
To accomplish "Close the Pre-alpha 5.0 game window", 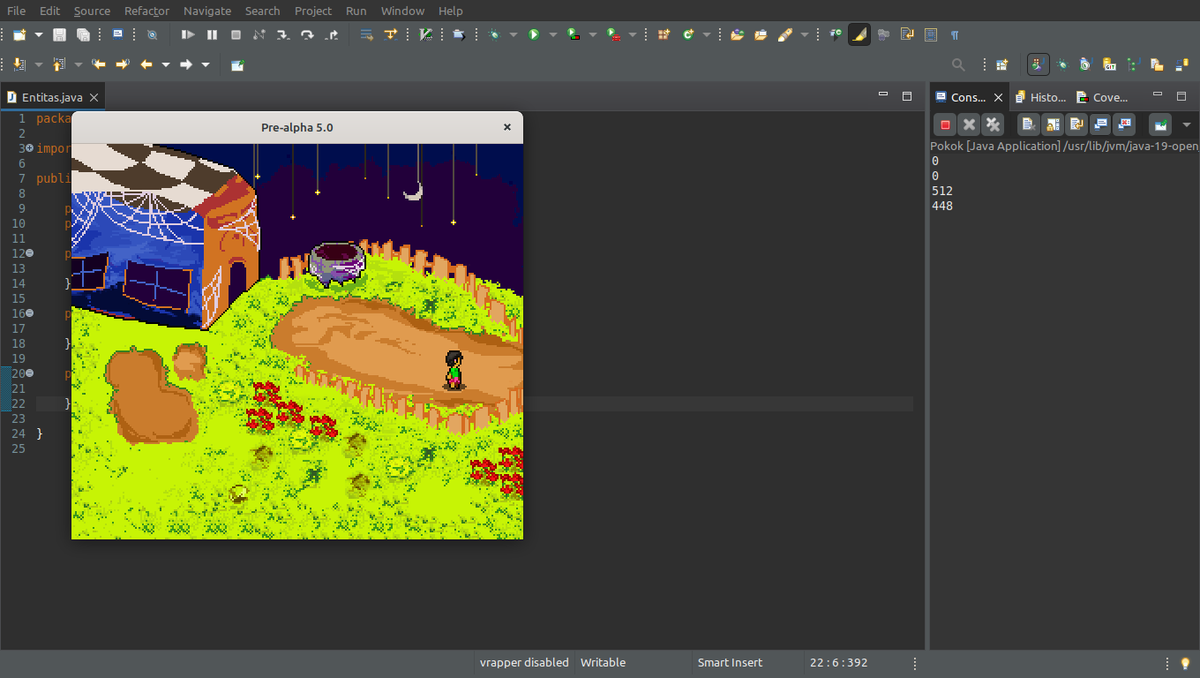I will 507,127.
